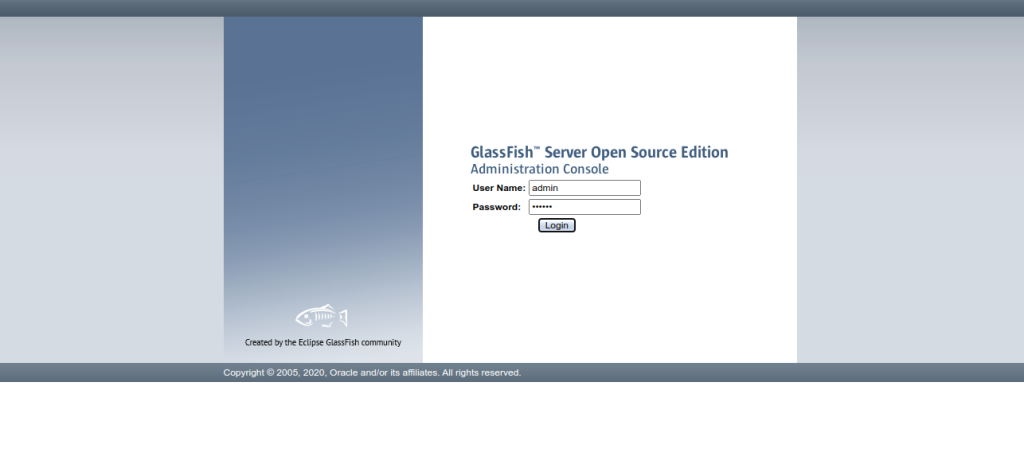Click the Oracle copyright notice text

click(x=372, y=373)
